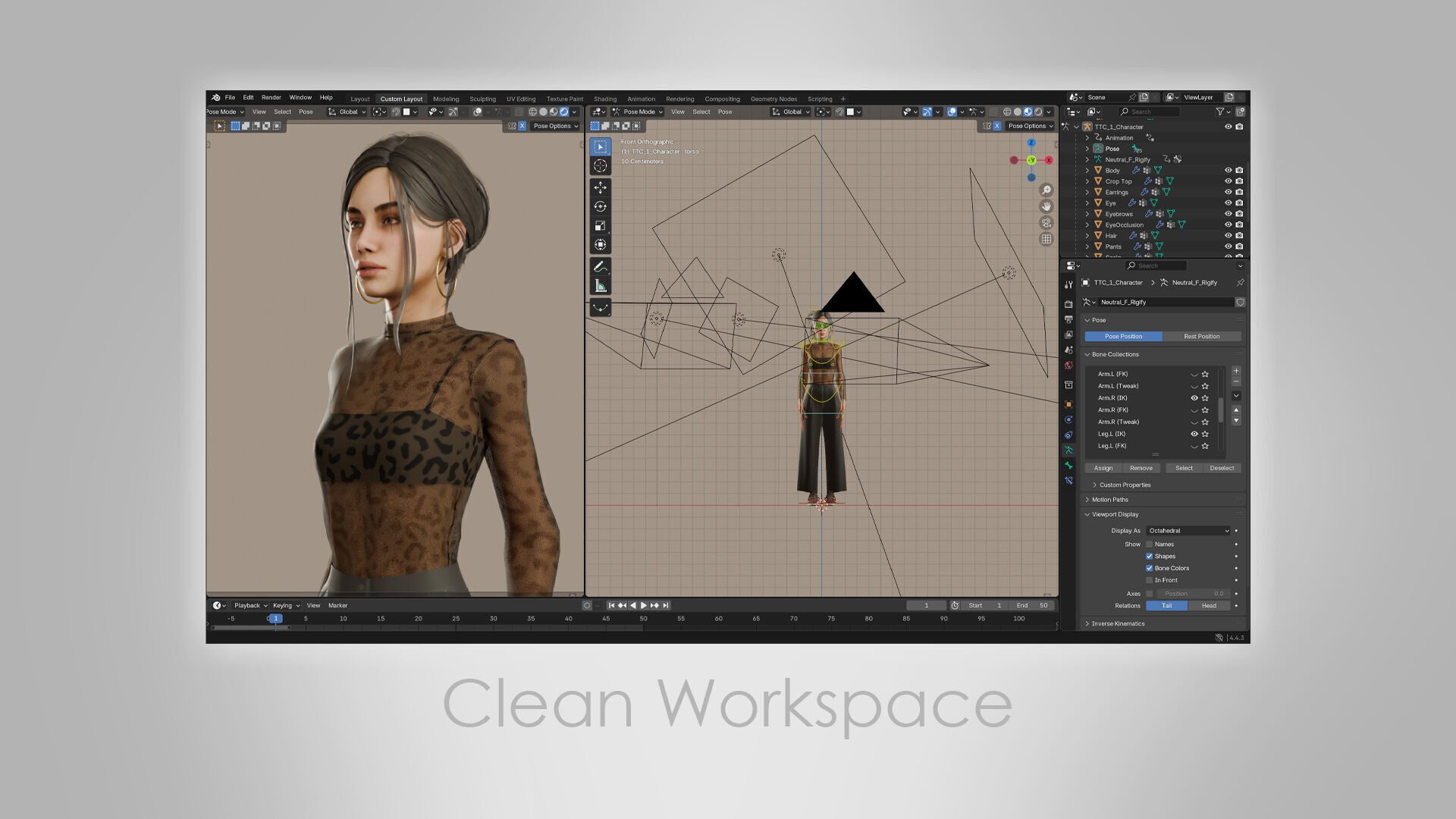This screenshot has height=819, width=1456.
Task: Open the Global transform orientation dropdown right
Action: click(x=791, y=112)
